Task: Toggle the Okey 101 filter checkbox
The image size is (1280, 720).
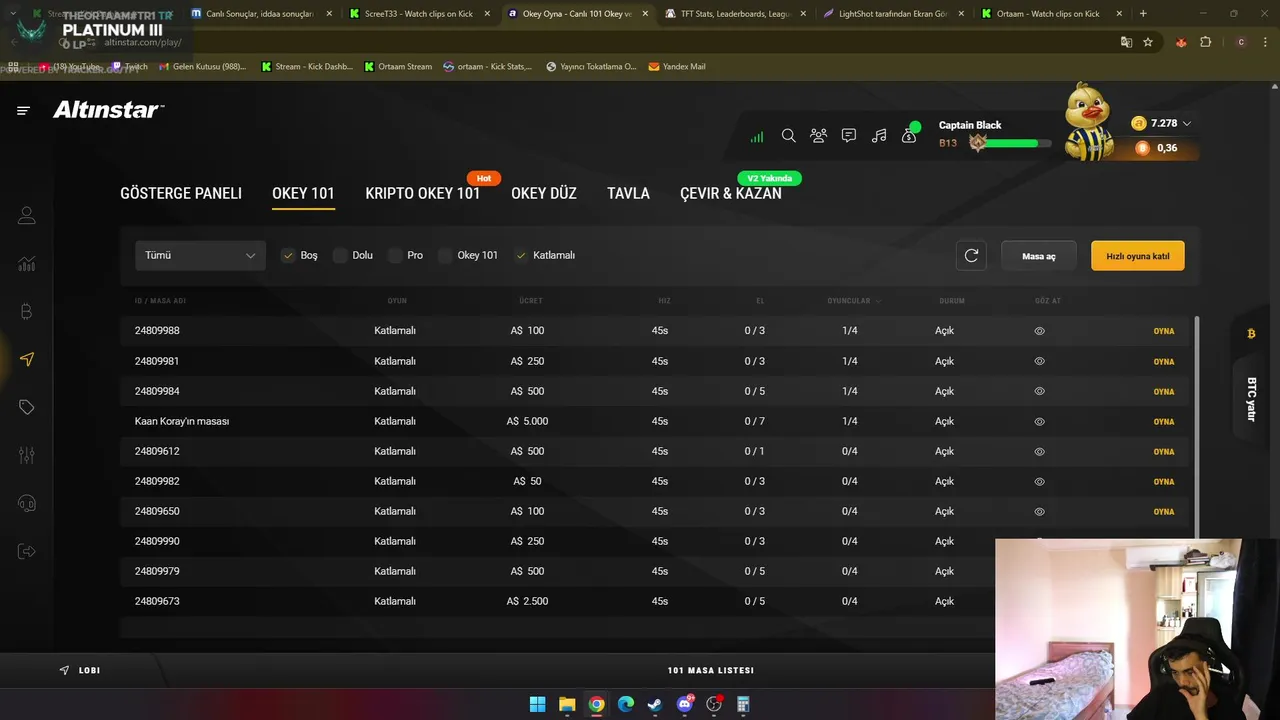Action: (445, 255)
